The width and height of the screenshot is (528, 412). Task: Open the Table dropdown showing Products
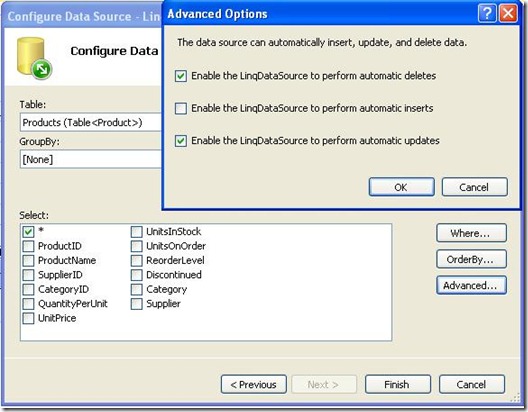pos(91,123)
